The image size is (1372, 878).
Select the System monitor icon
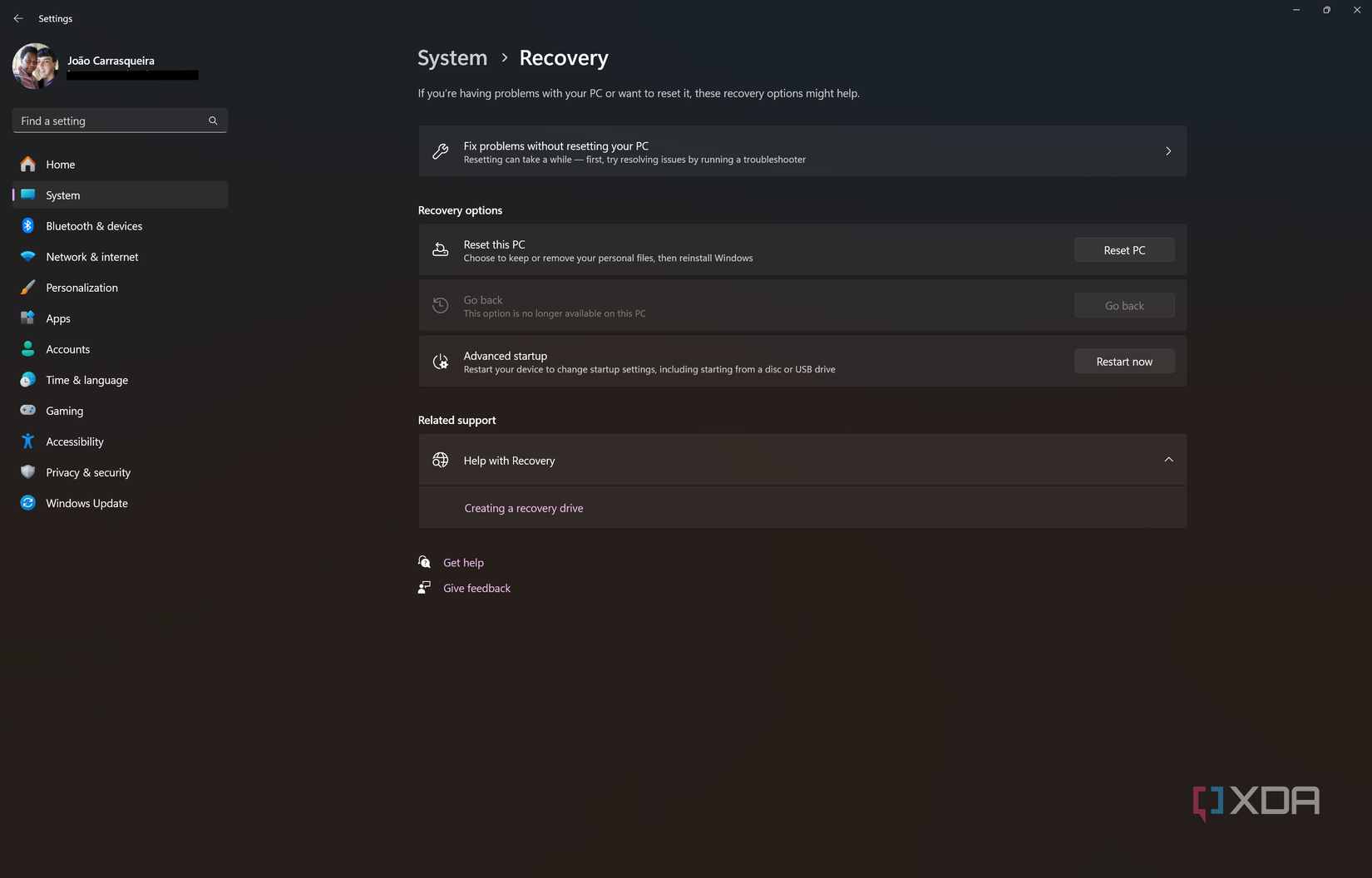(28, 195)
